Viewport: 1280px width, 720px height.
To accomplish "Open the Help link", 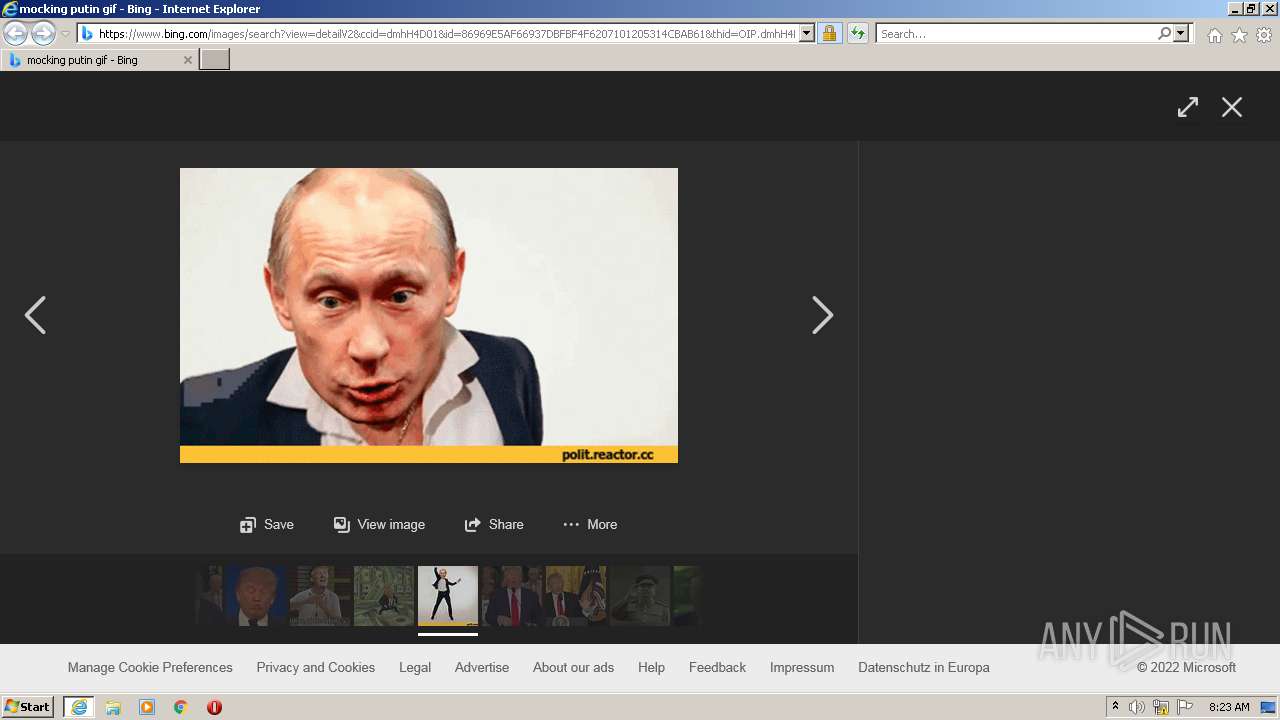I will [651, 667].
